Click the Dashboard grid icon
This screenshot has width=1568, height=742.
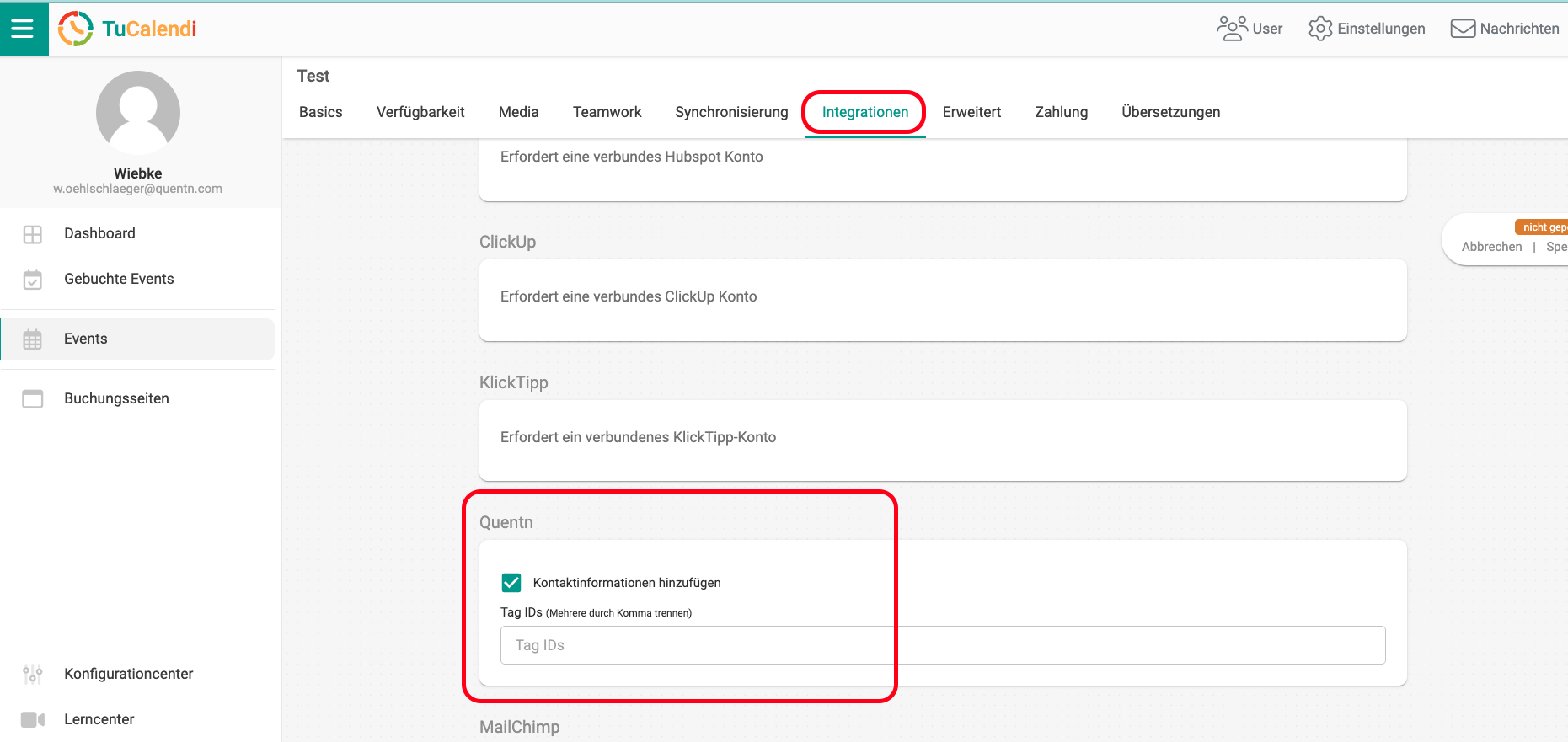33,234
